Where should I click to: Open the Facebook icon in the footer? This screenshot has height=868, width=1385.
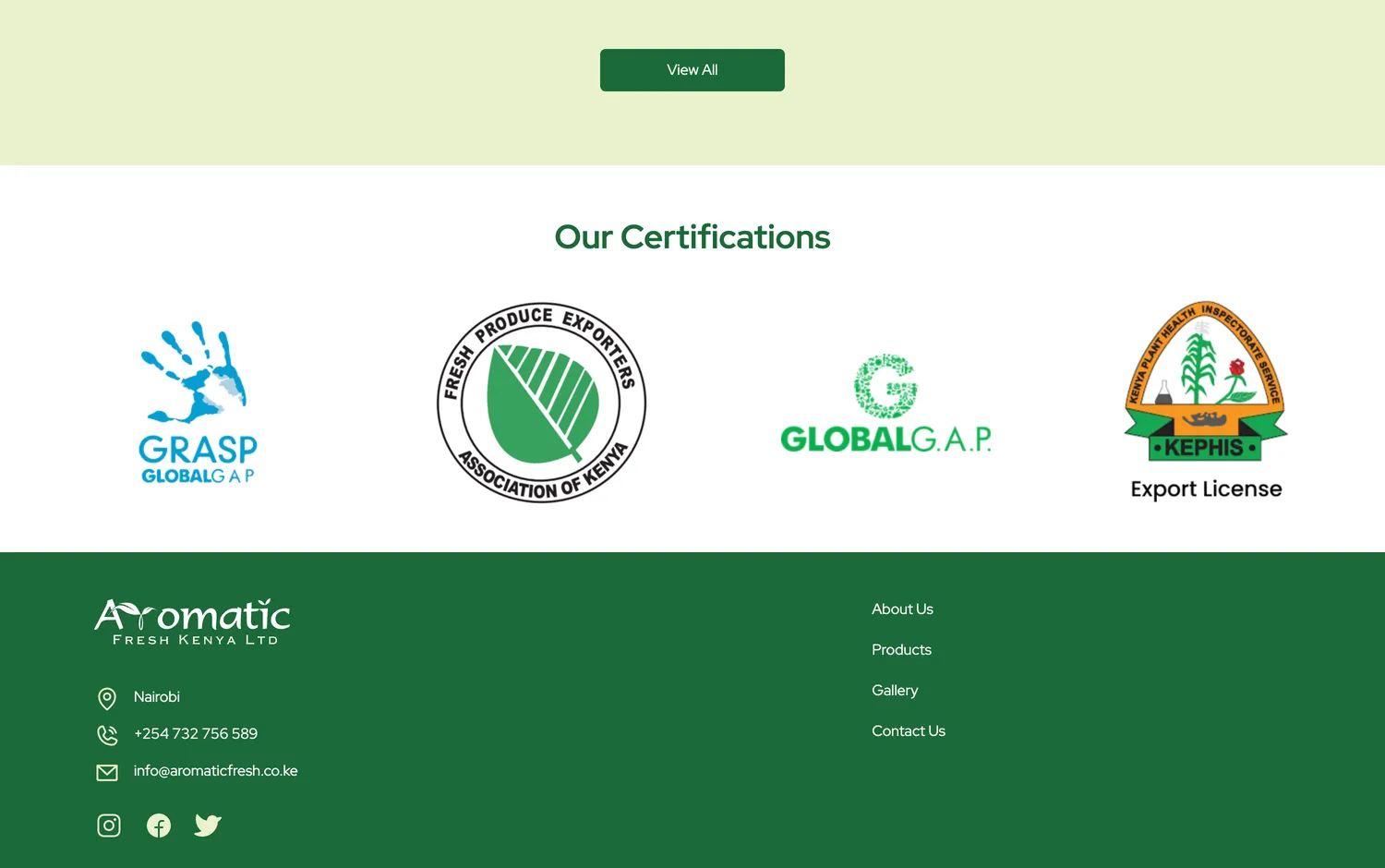[159, 826]
